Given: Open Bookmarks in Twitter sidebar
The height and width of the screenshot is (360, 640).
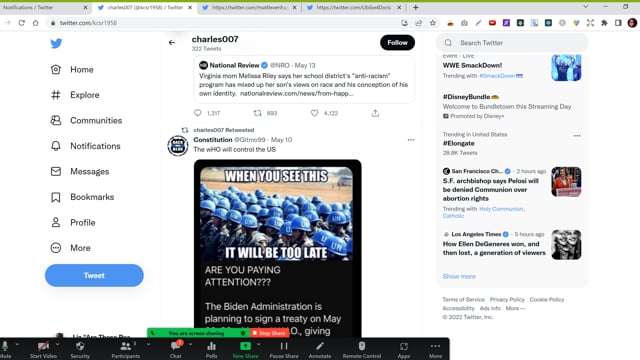Looking at the screenshot, I should pyautogui.click(x=82, y=197).
